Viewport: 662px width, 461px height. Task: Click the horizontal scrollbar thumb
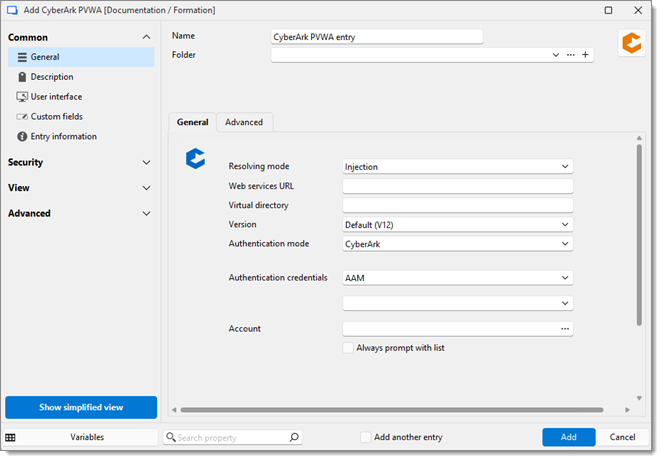pyautogui.click(x=392, y=410)
